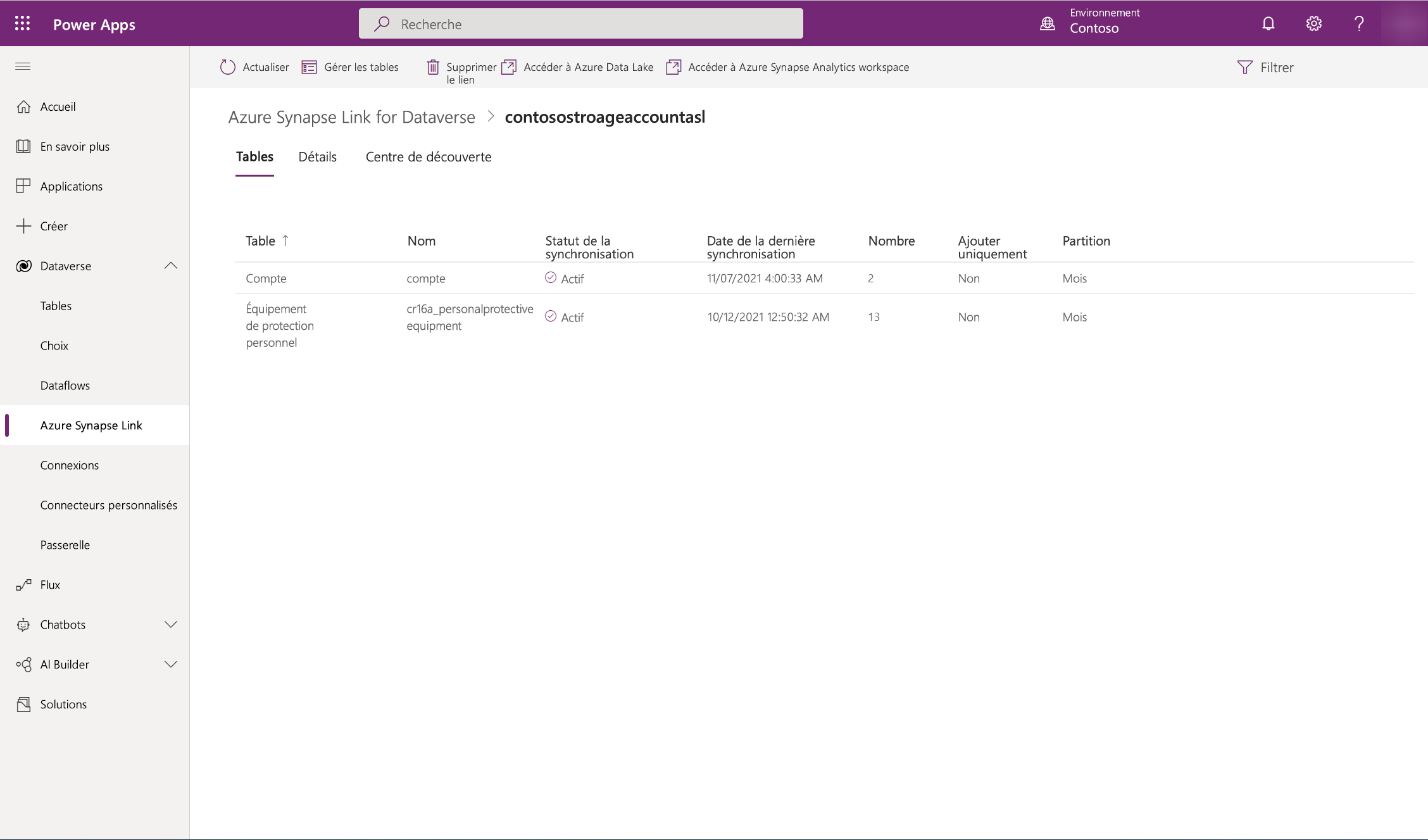Switch to the Détails tab
Screen dimensions: 1428x840
317,156
